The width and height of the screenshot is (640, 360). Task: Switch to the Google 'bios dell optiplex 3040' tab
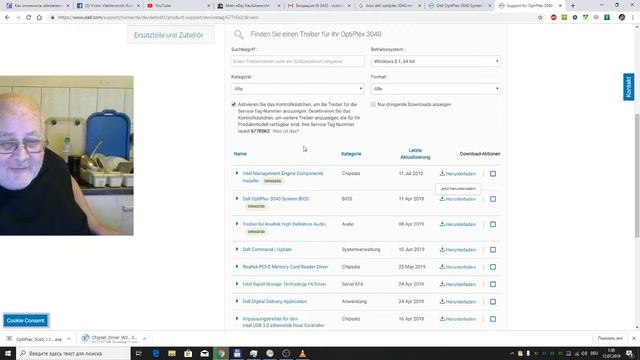pos(389,6)
